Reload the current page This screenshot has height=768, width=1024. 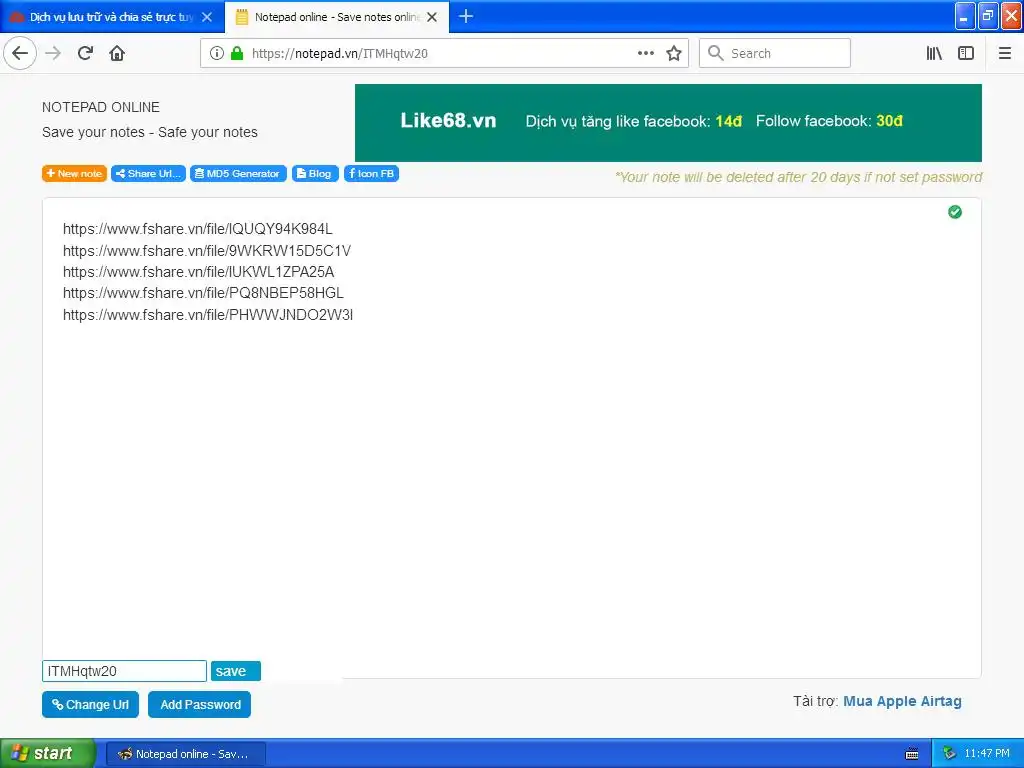click(x=85, y=53)
